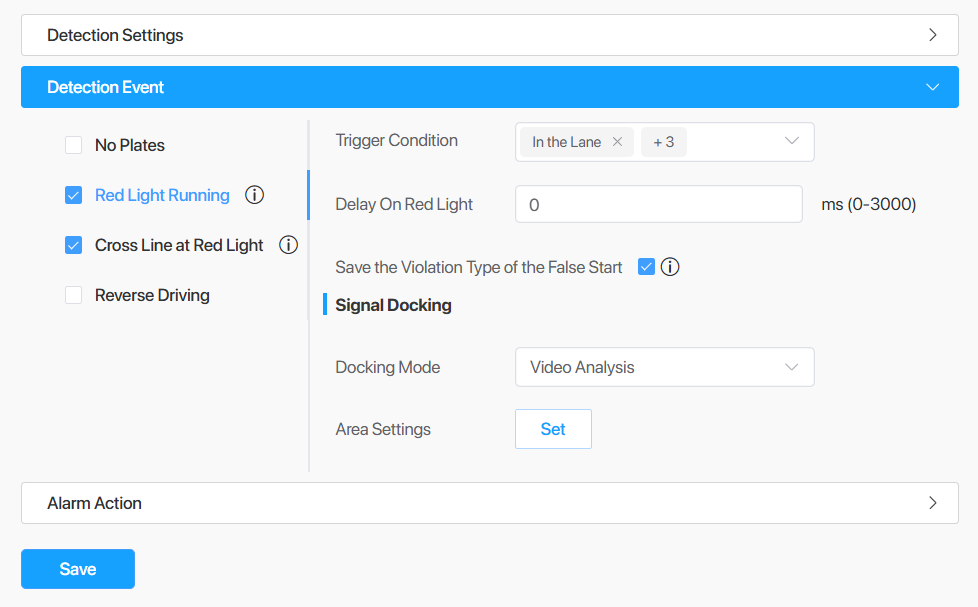Click the Delay On Red Light label
978x607 pixels.
(x=404, y=204)
